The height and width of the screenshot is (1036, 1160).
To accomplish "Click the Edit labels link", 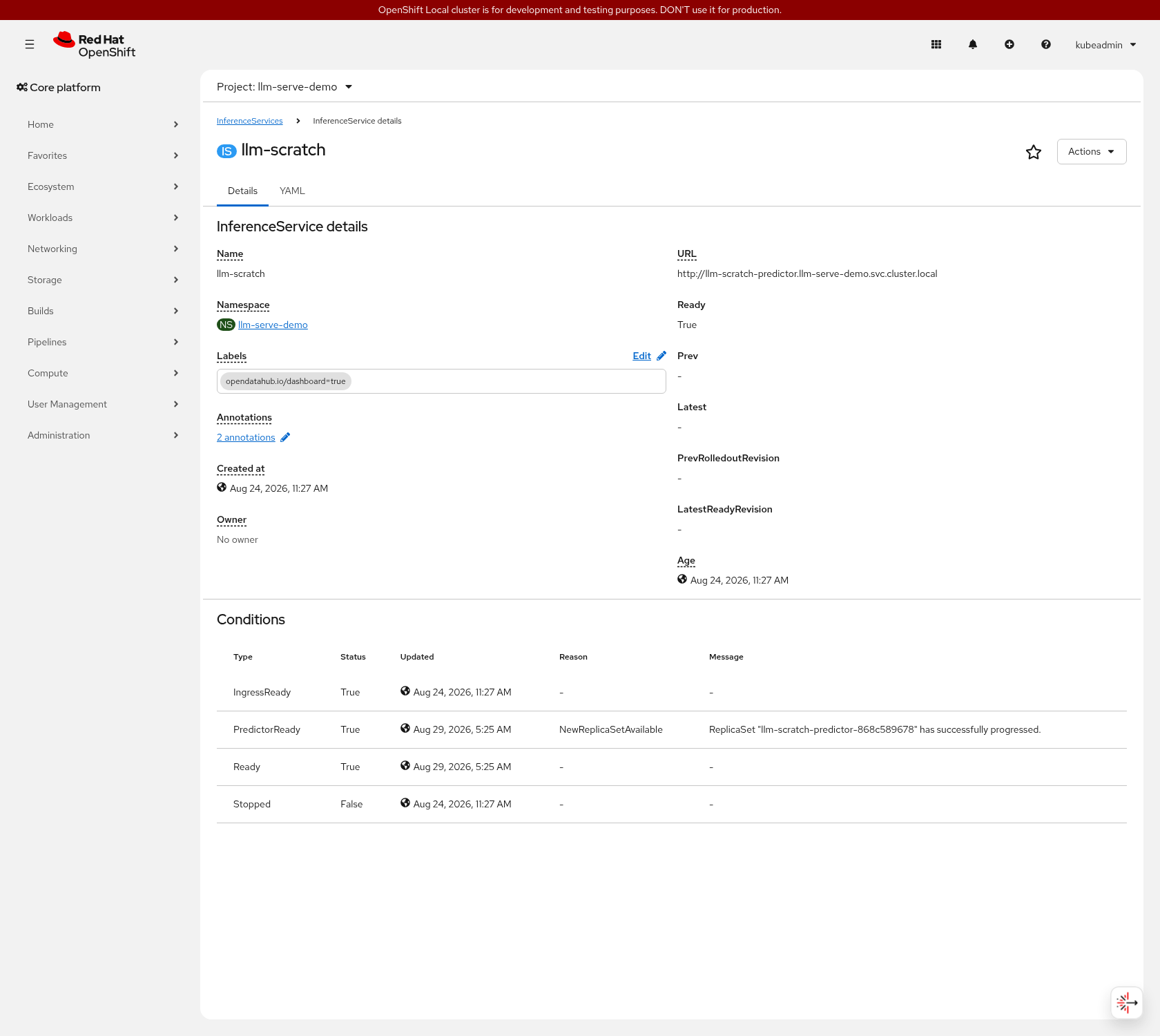I will coord(641,356).
